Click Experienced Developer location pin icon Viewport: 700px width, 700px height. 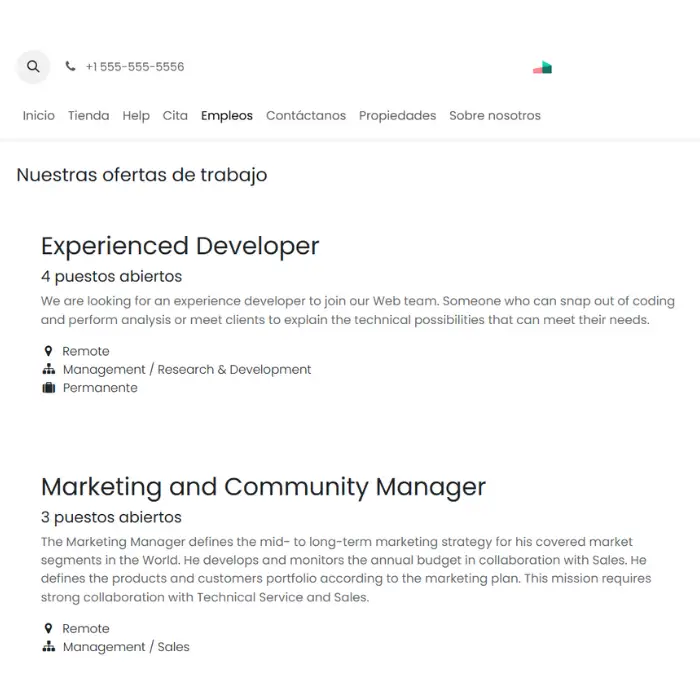point(48,352)
